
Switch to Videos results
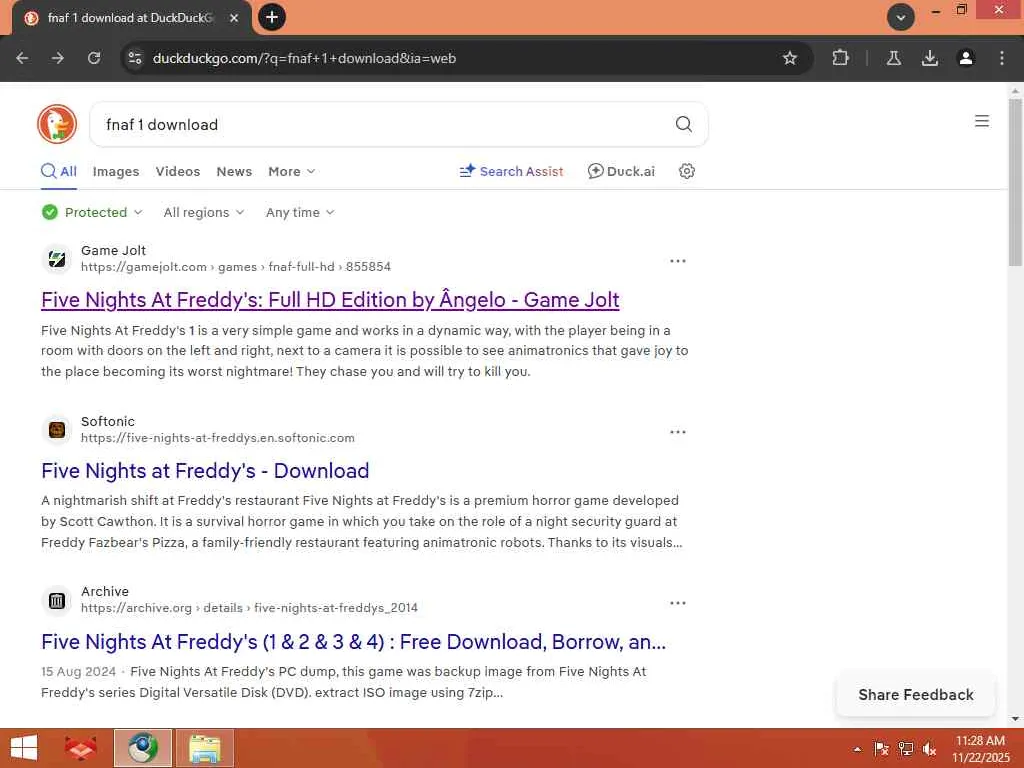(178, 171)
